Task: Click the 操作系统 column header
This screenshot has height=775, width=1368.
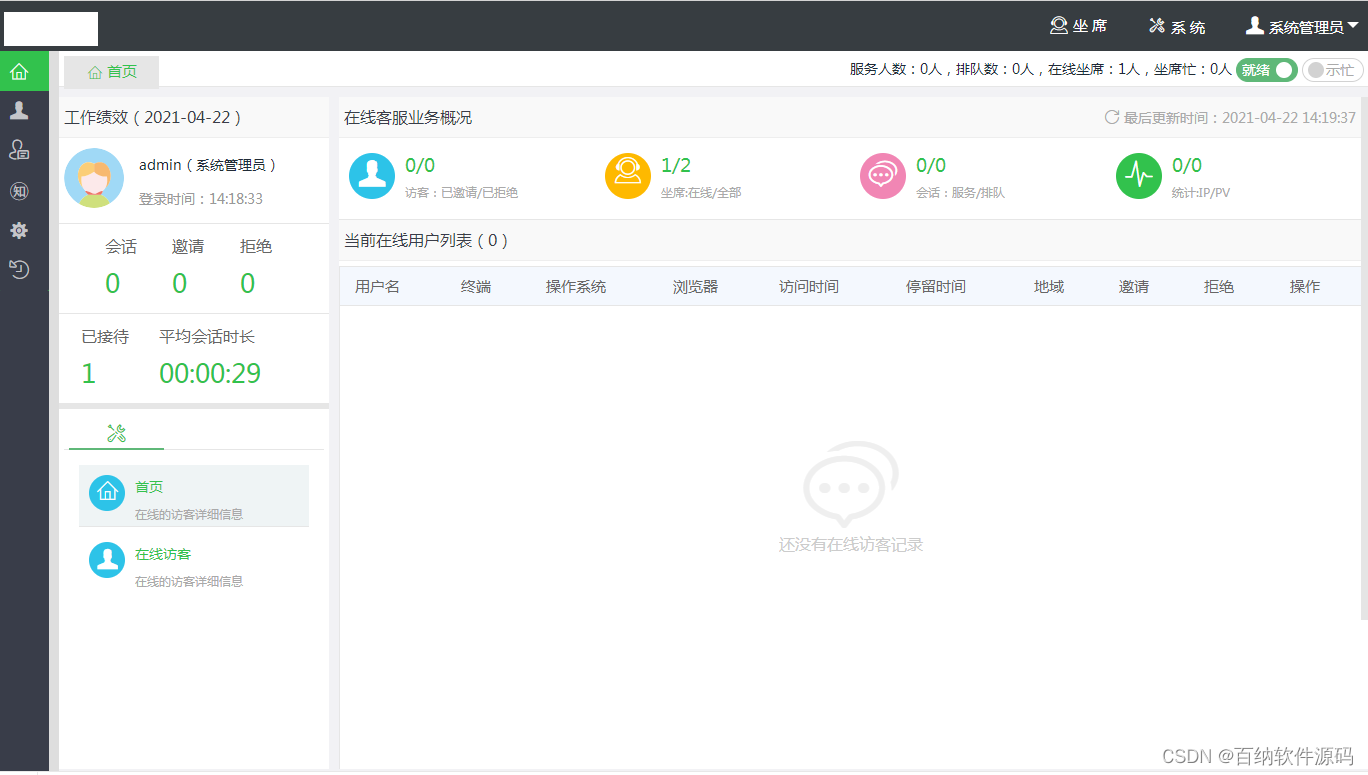Action: click(x=576, y=287)
